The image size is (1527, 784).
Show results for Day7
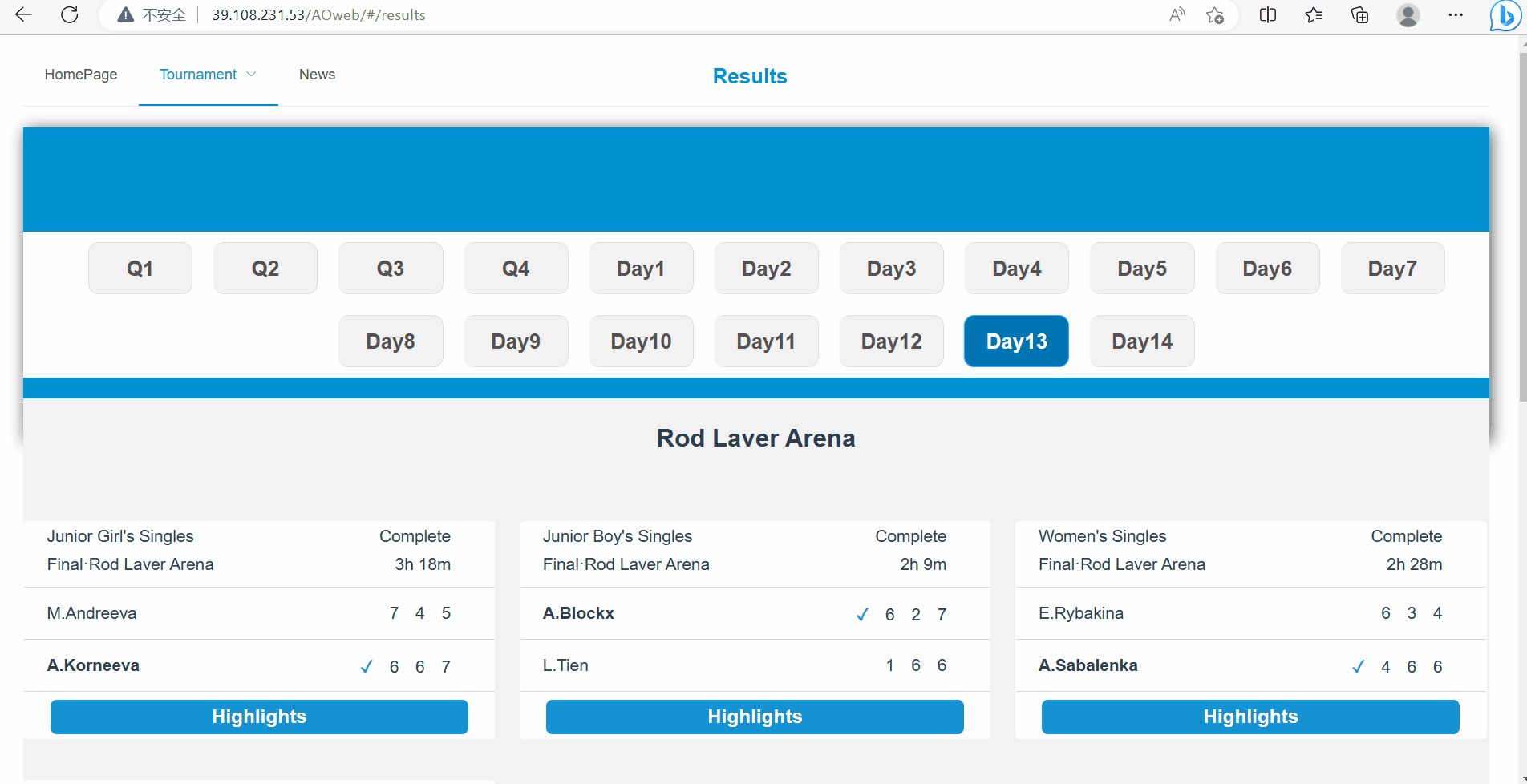(x=1392, y=268)
